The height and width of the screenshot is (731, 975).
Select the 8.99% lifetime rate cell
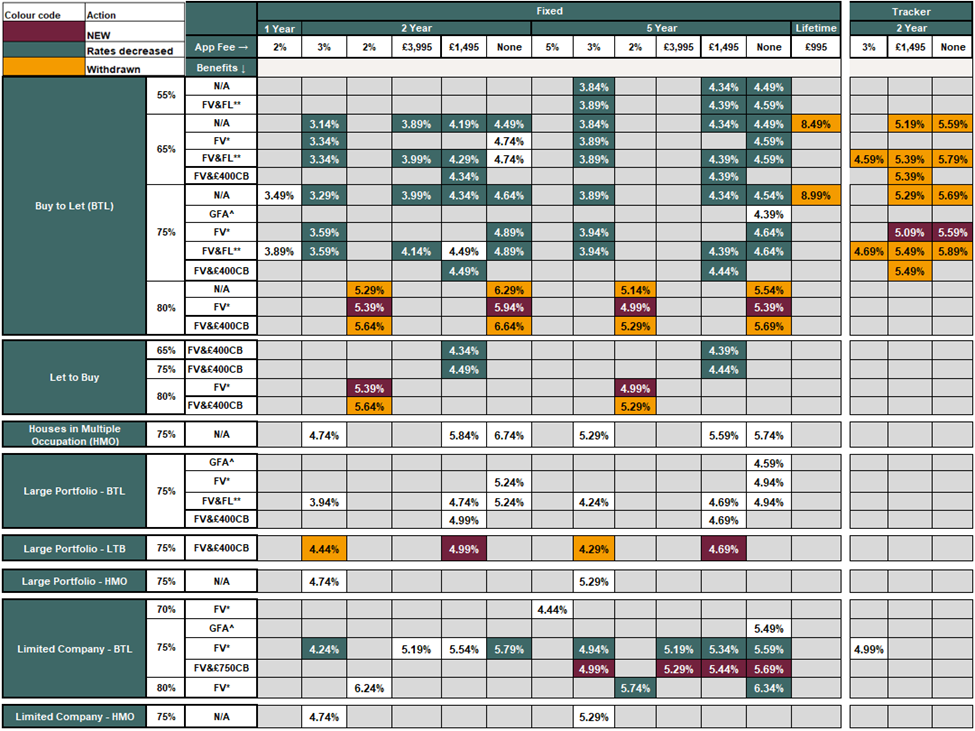coord(815,196)
